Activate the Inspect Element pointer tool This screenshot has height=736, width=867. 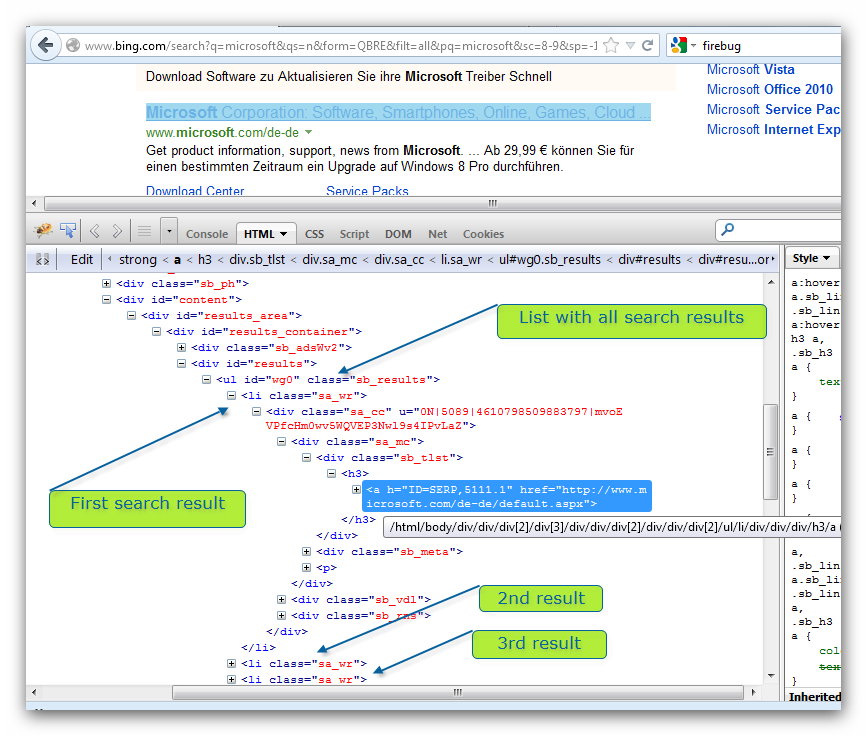tap(68, 229)
